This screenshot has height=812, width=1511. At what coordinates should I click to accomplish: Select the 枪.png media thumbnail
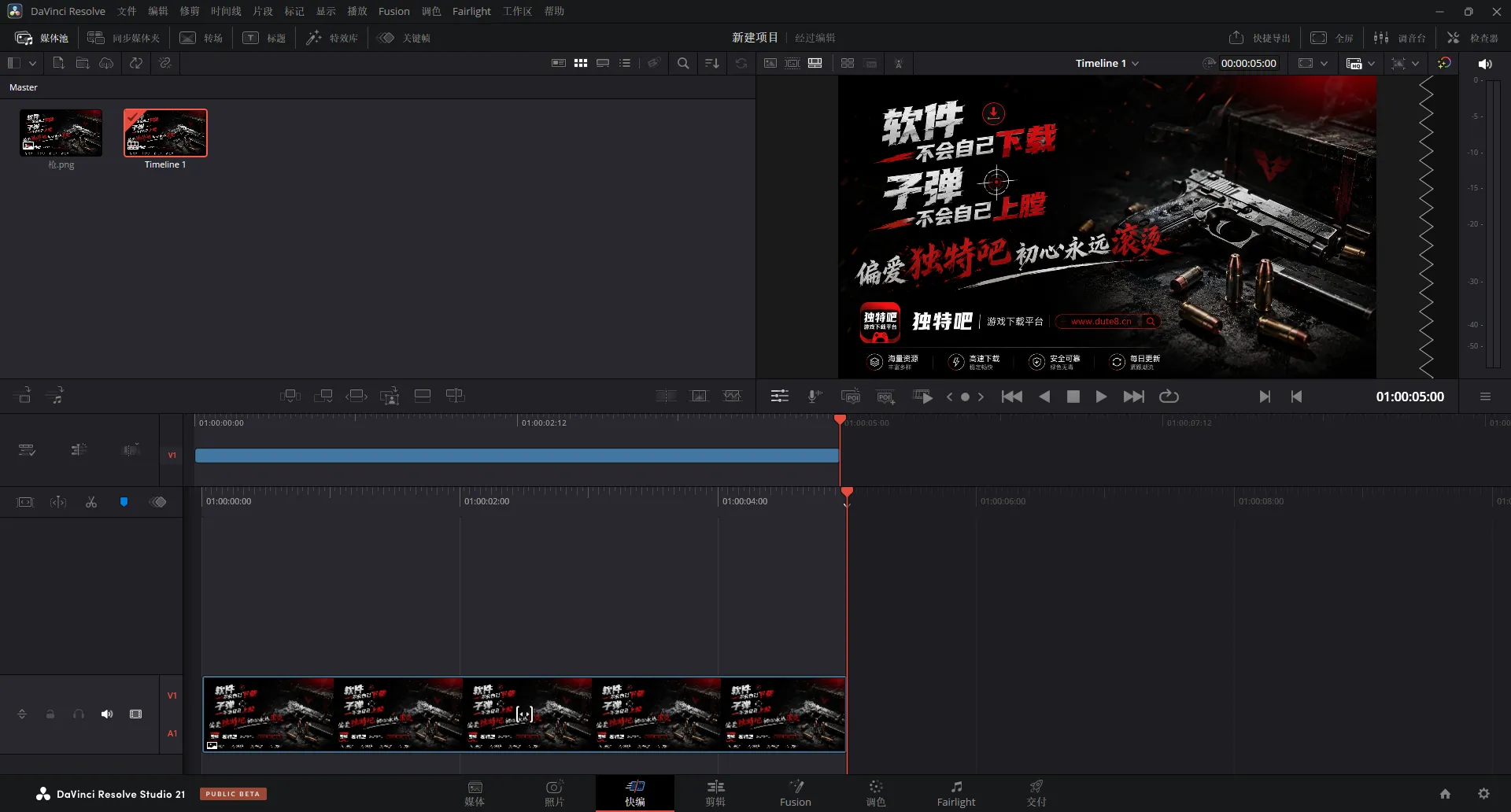click(61, 133)
